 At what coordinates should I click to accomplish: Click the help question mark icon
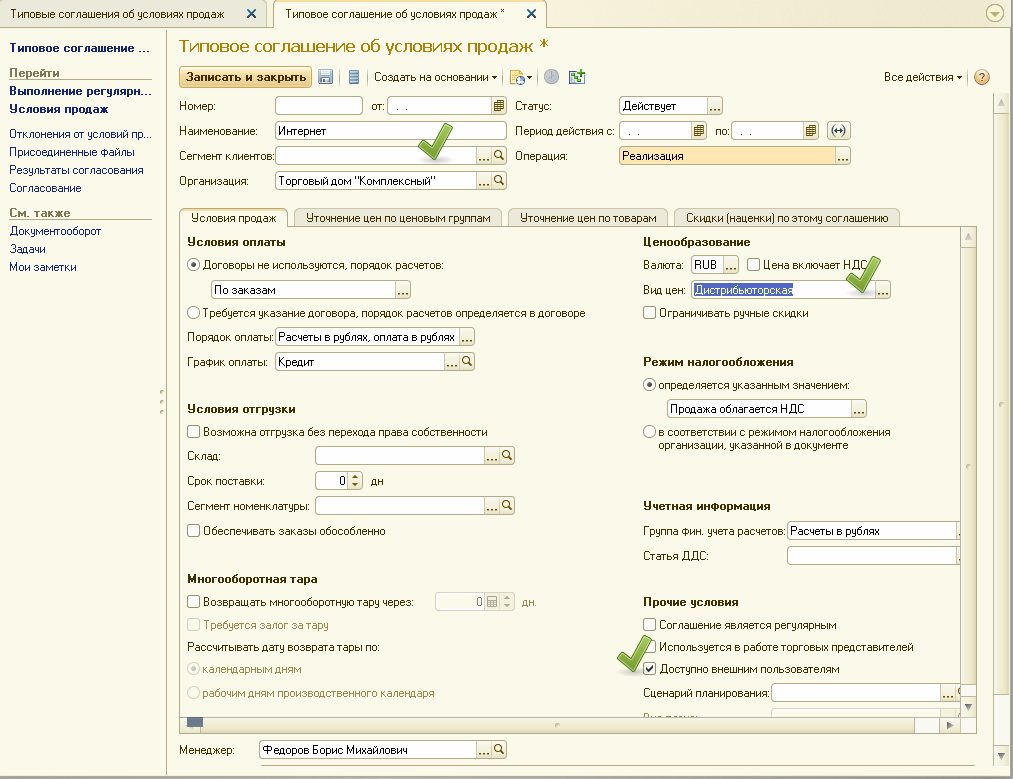(x=981, y=77)
